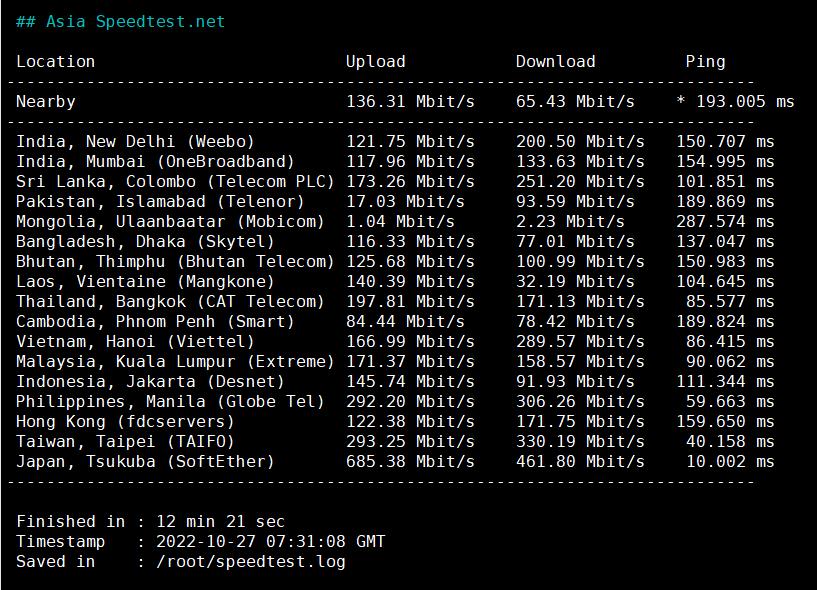Click the 2022-10-27 07:31:08 GMT timestamp
The height and width of the screenshot is (590, 817).
[270, 542]
